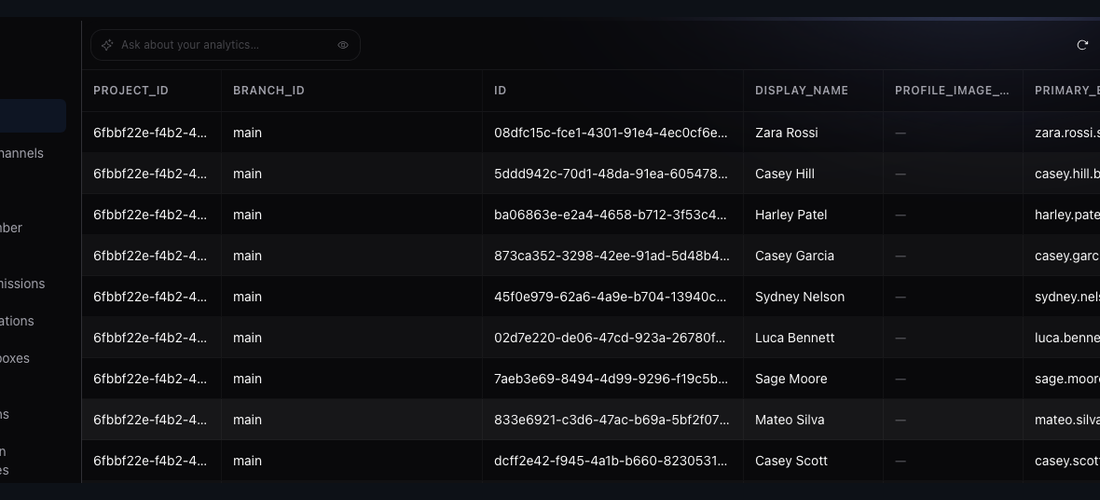Image resolution: width=1100 pixels, height=500 pixels.
Task: Click the sparkle icon in the search bar
Action: (x=107, y=45)
